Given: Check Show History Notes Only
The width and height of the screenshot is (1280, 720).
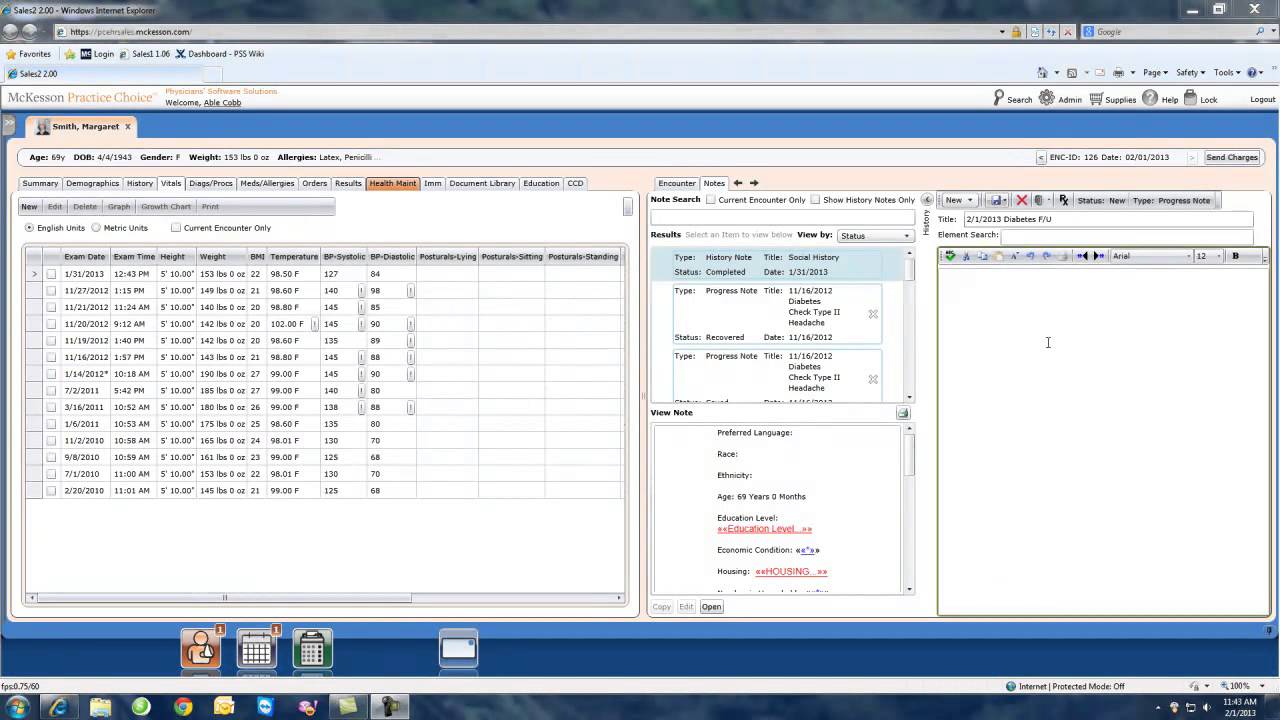Looking at the screenshot, I should coord(815,200).
